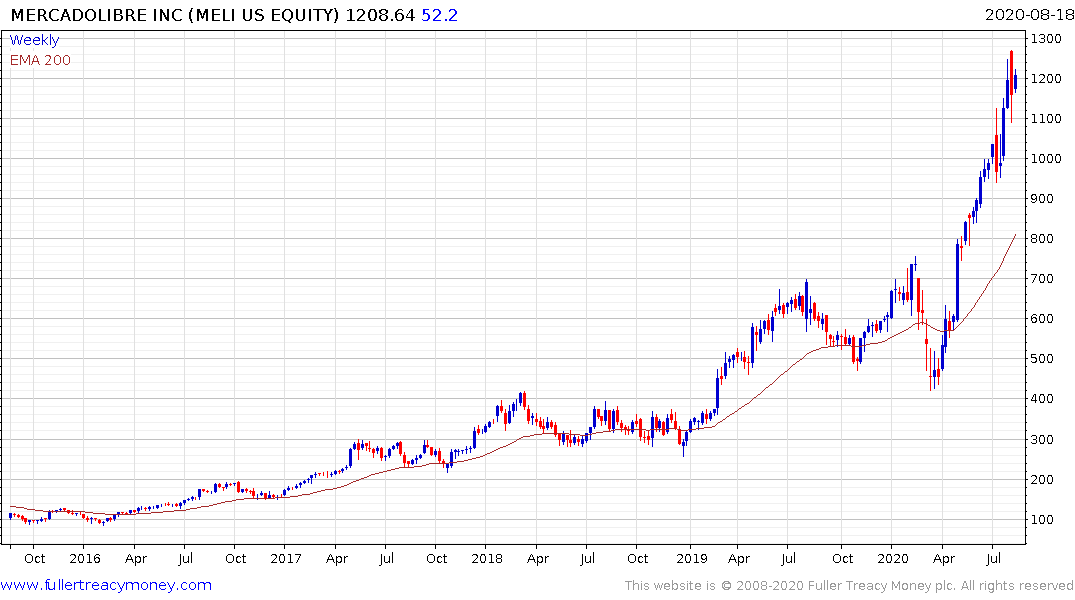The width and height of the screenshot is (1075, 600).
Task: Click the EMA 200 legend label
Action: pos(40,60)
